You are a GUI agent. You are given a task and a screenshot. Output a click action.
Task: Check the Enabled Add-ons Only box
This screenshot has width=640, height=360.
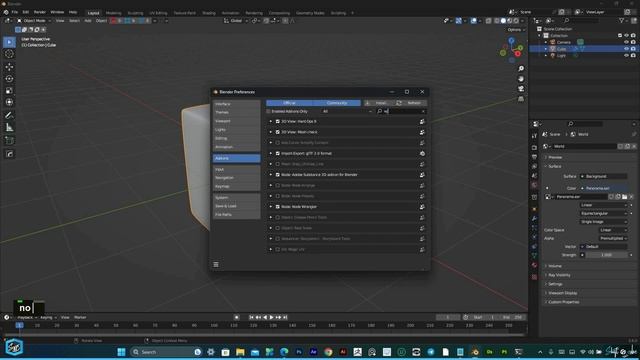click(269, 111)
